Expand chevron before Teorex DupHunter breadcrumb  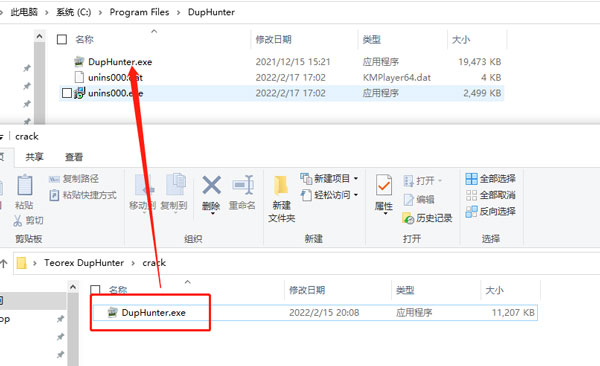click(34, 263)
